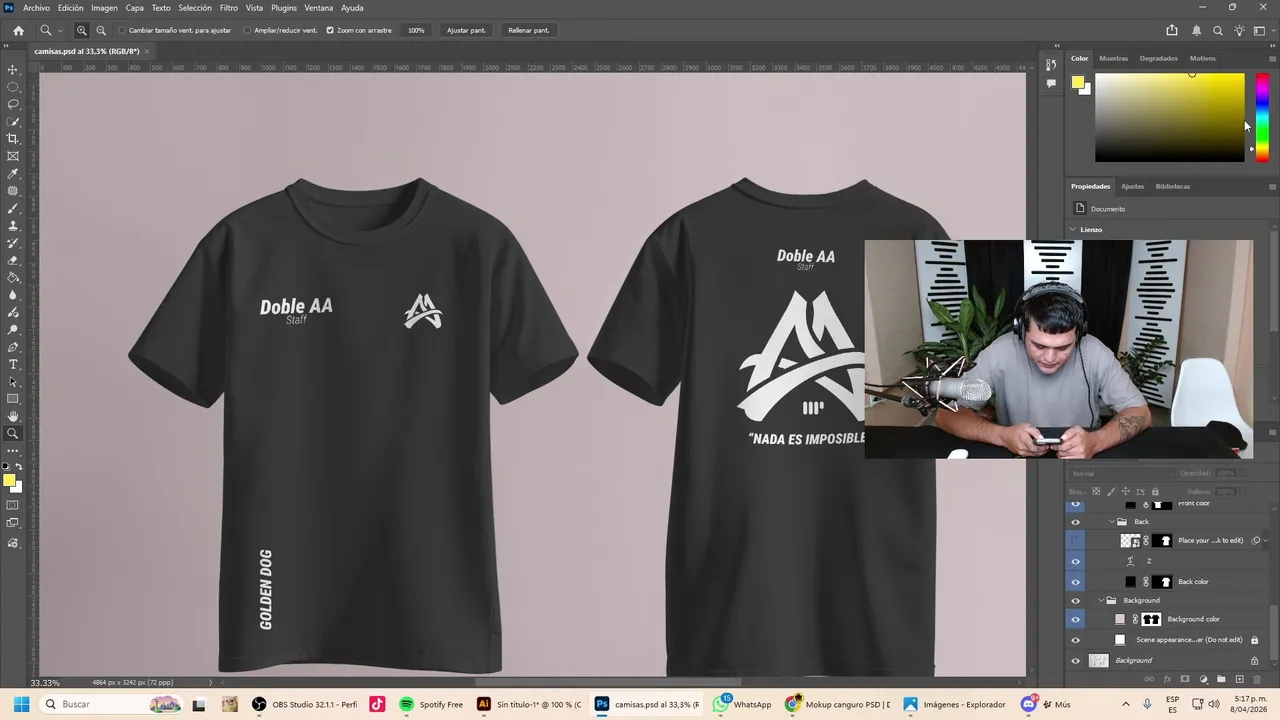Select the Brush tool
The height and width of the screenshot is (720, 1280).
[13, 208]
